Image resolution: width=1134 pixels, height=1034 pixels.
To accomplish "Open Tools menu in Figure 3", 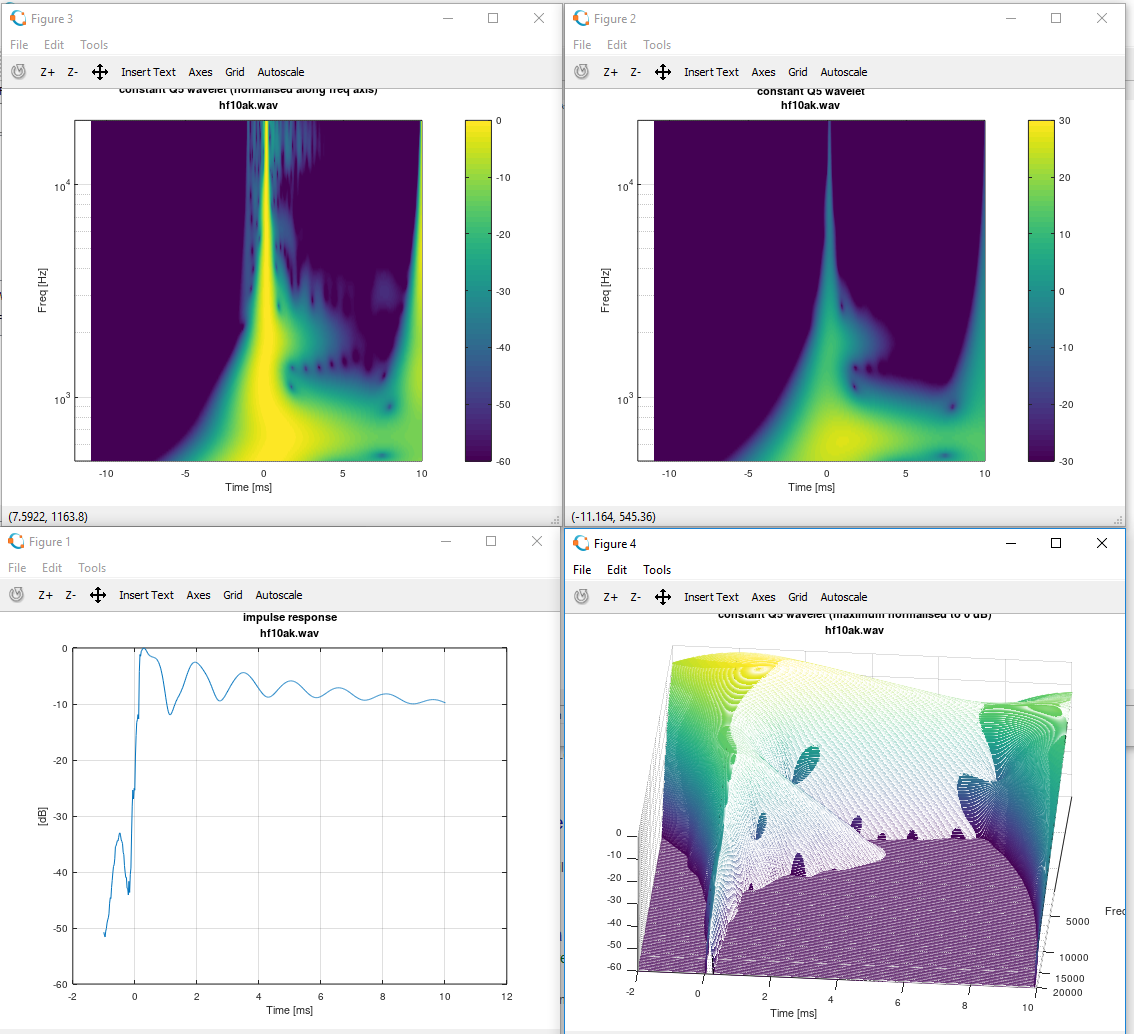I will (94, 45).
